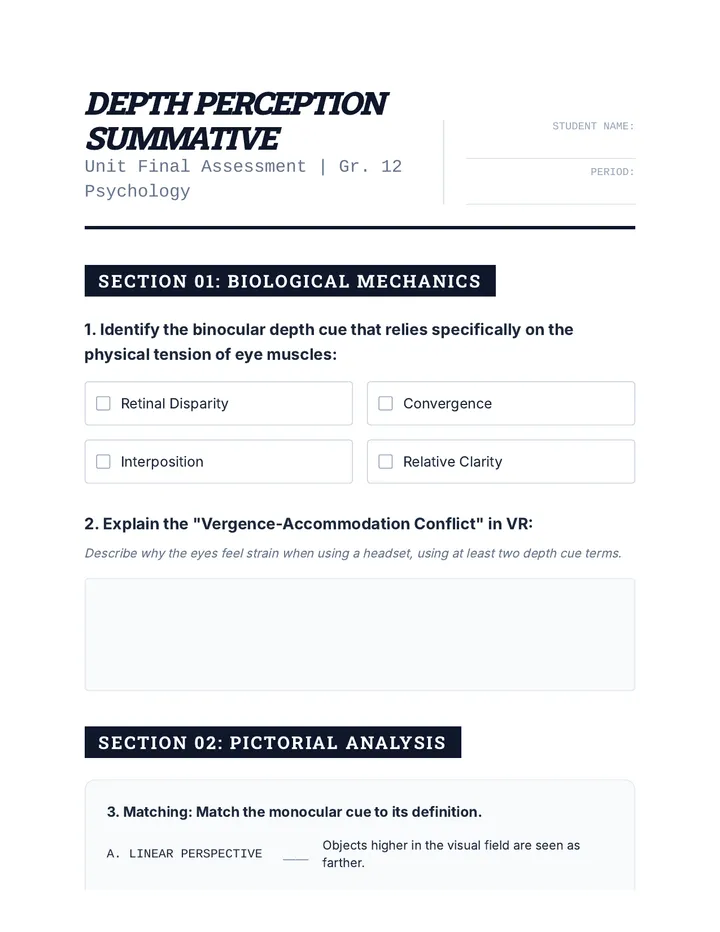Click Section 02: Pictorial Analysis header
Viewport: 720px width, 932px height.
click(x=273, y=742)
